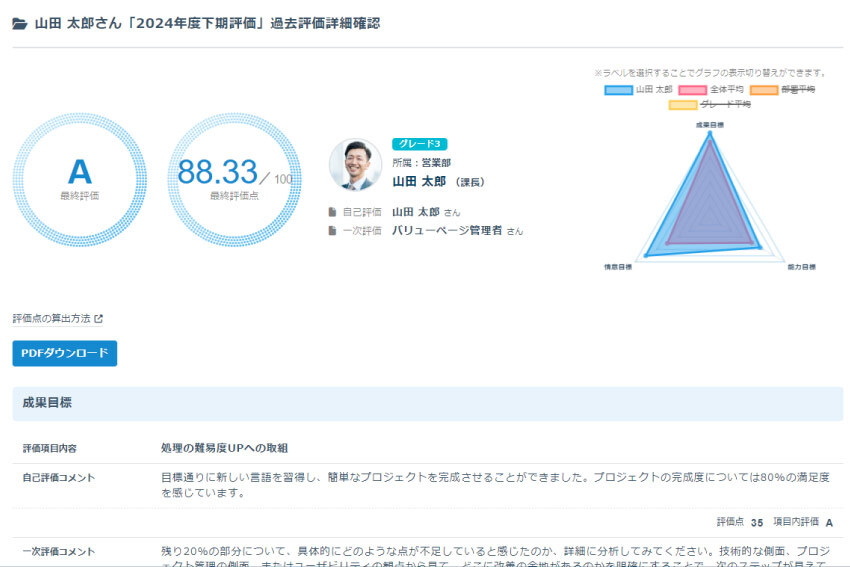Click the 評価項目内容 row label

[49, 448]
